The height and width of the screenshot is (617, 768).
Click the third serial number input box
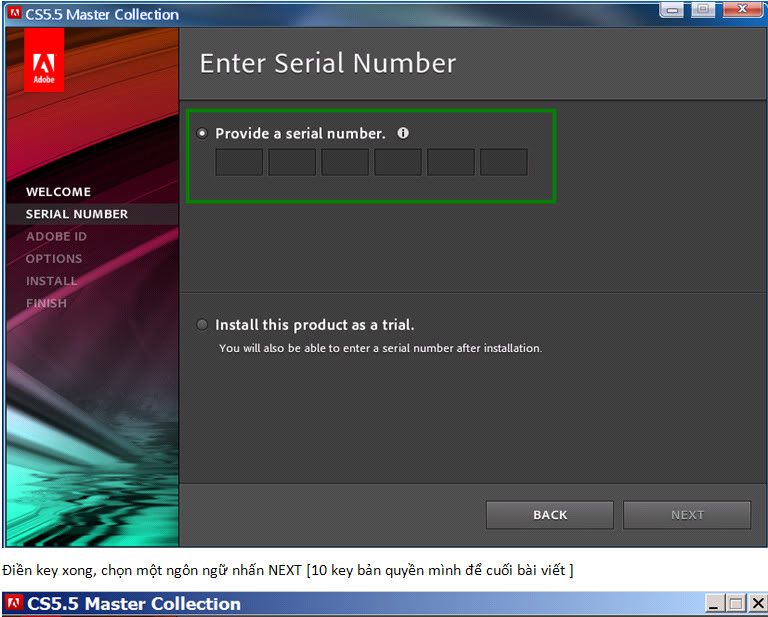345,162
